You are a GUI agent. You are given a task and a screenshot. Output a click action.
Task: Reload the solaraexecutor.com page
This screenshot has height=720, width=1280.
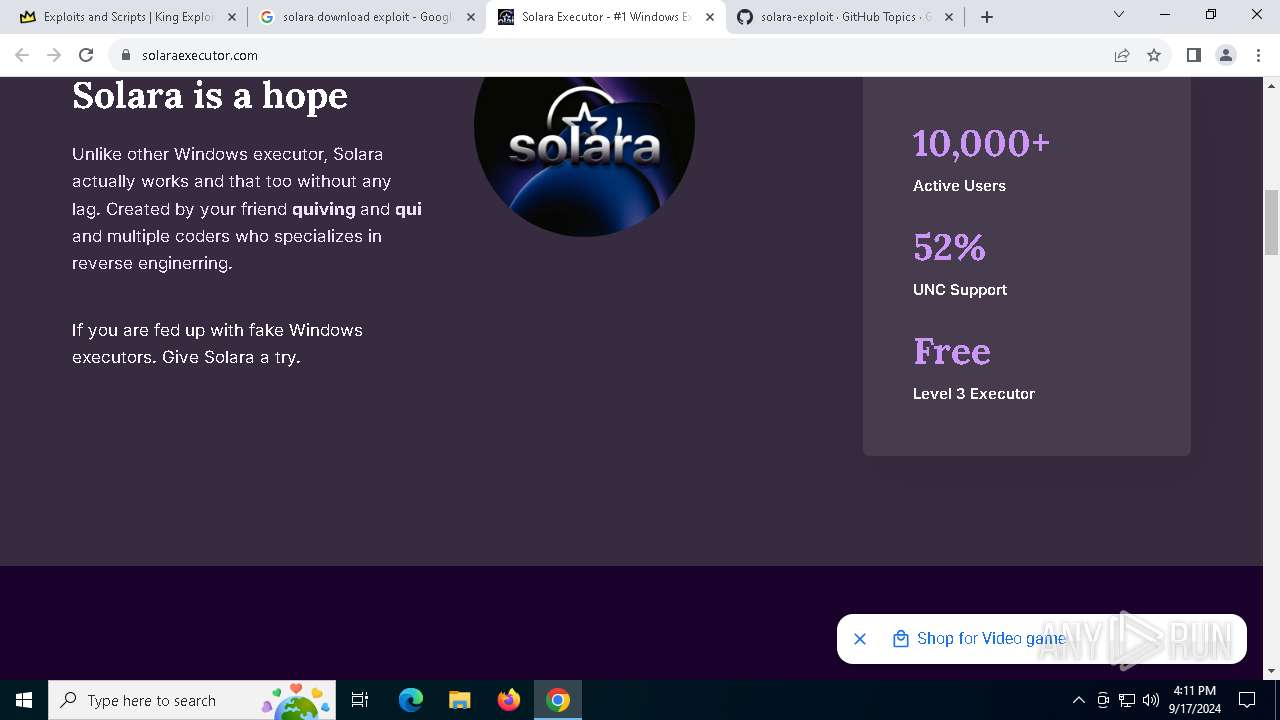86,55
